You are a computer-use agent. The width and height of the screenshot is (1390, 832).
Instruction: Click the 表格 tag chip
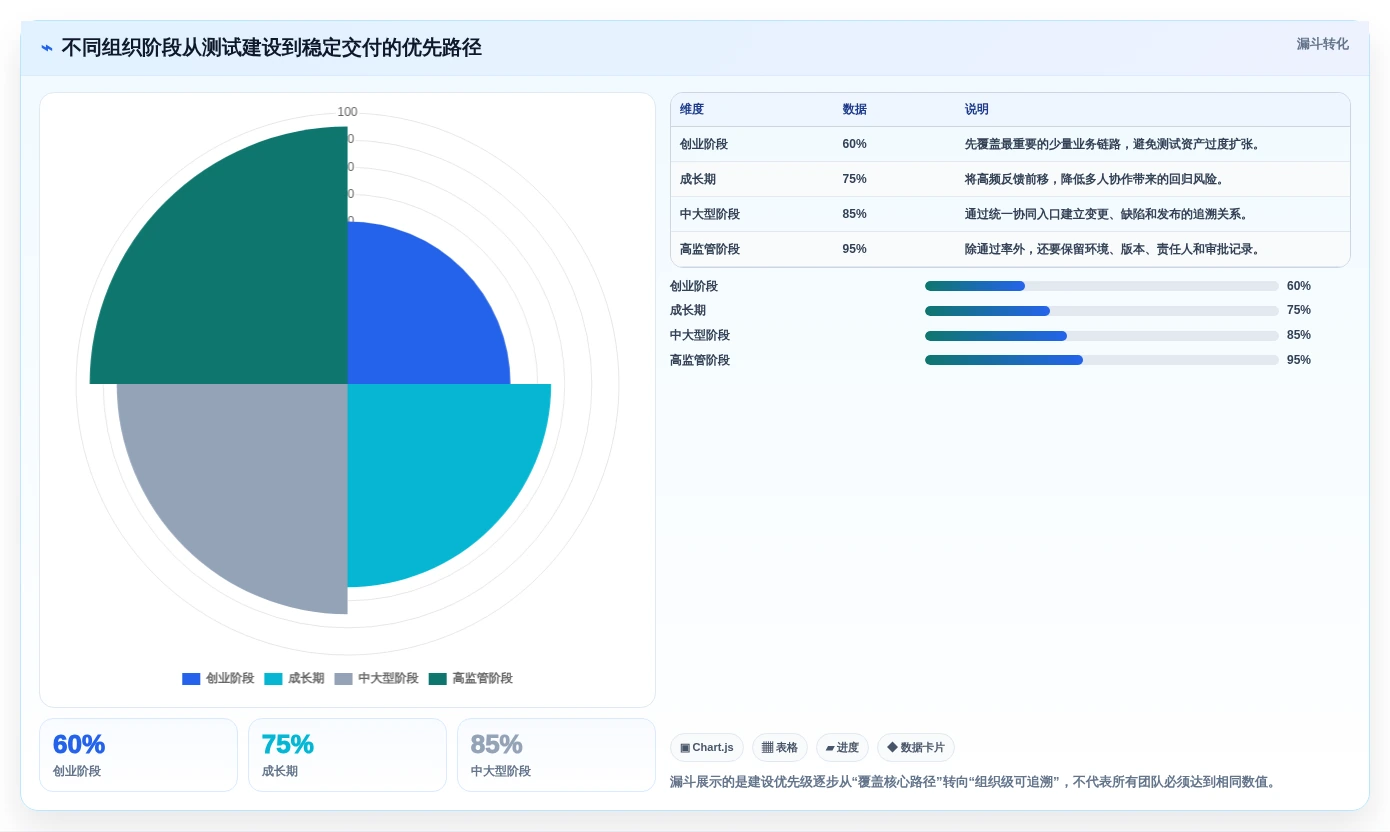780,748
